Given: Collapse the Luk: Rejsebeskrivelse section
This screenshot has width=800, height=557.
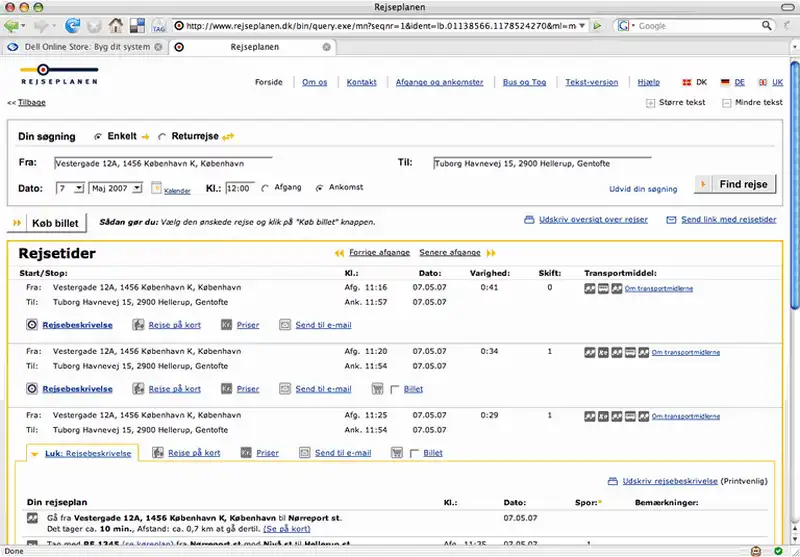Looking at the screenshot, I should coord(82,453).
